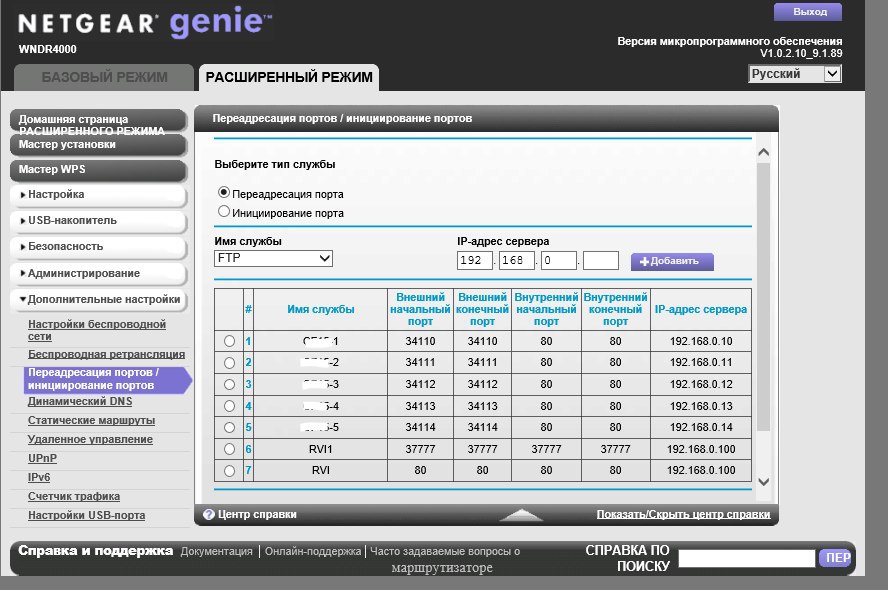888x590 pixels.
Task: Click the plus icon on Добавить button
Action: 644,262
